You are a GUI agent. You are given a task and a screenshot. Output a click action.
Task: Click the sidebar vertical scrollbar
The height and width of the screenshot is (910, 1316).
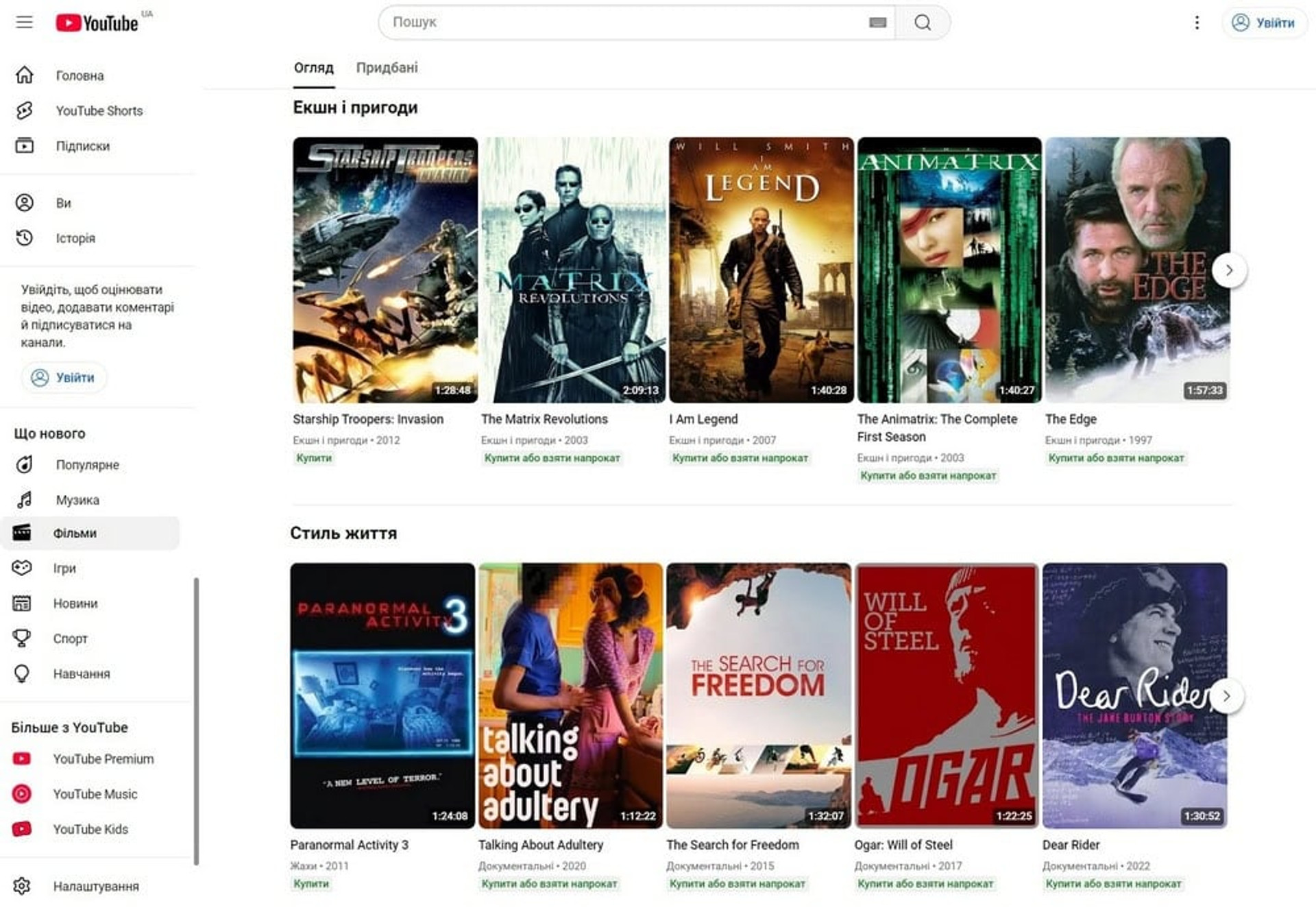pos(197,720)
